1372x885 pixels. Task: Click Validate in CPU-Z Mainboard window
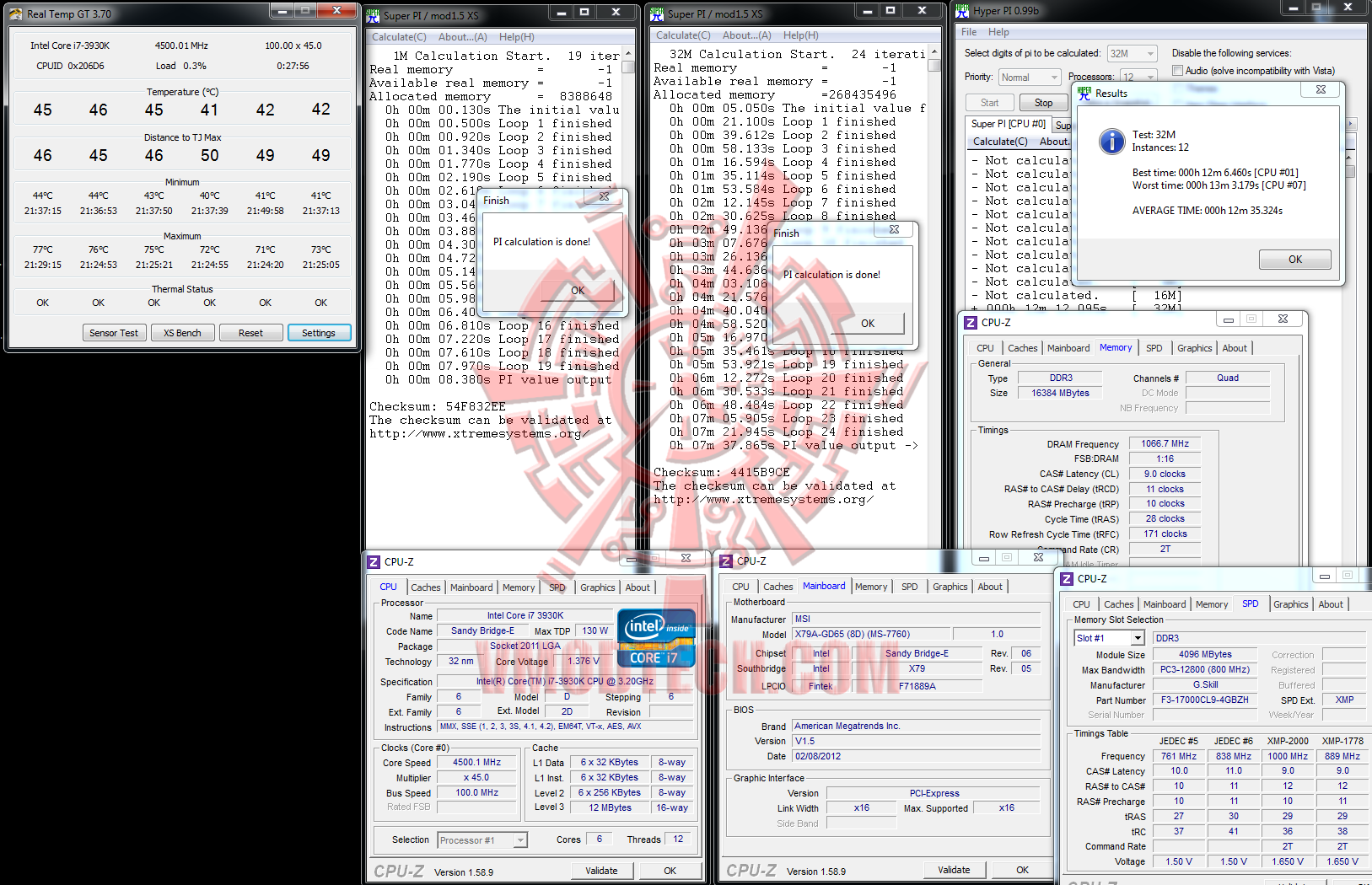954,870
